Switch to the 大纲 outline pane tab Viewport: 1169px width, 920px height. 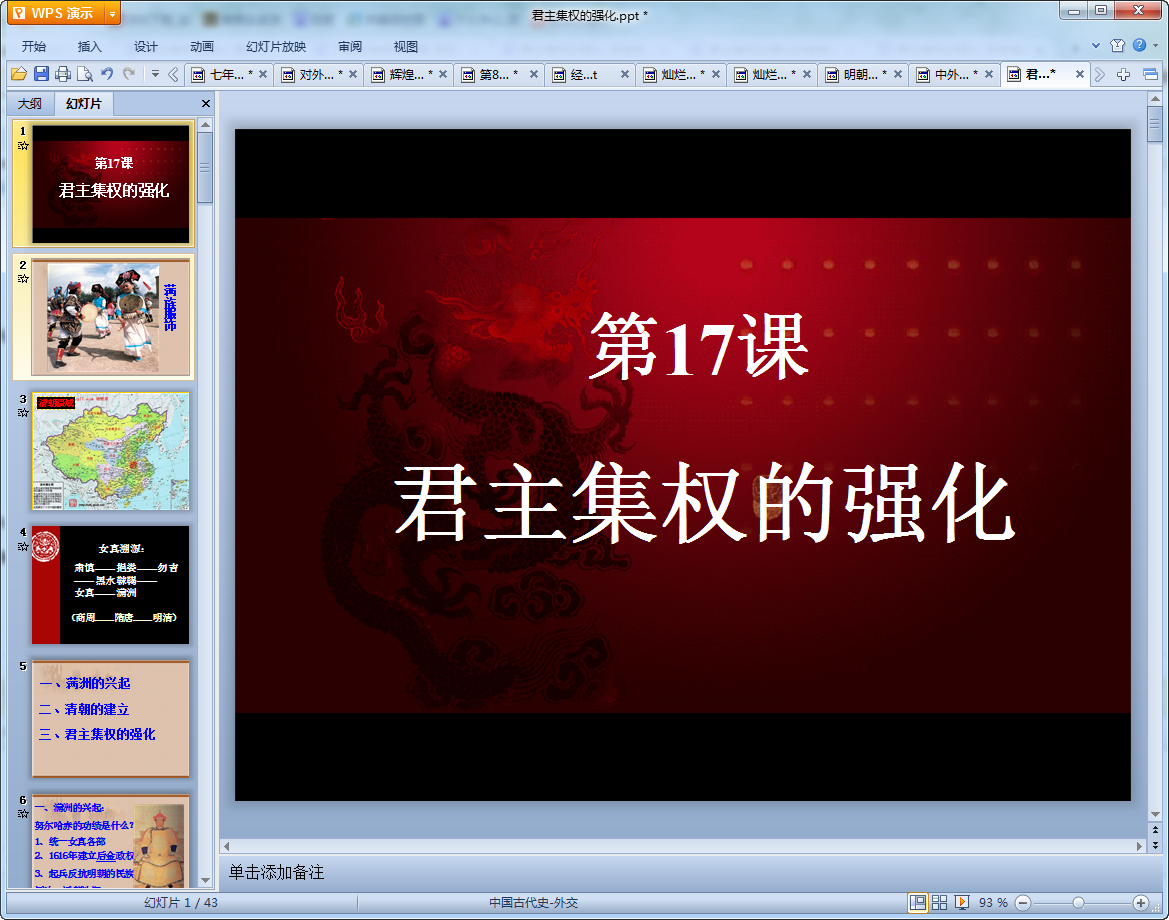[30, 104]
